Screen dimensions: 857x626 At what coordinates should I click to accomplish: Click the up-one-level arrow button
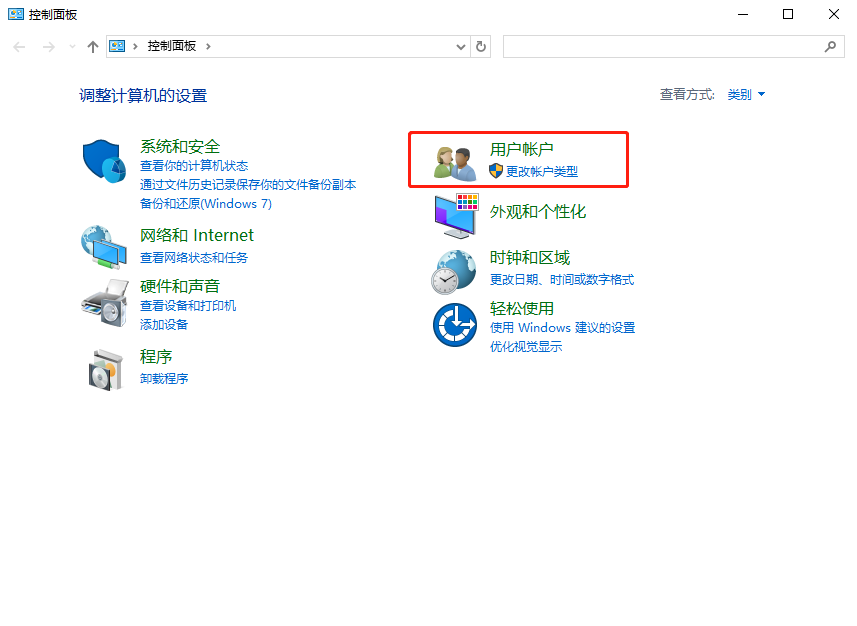(x=92, y=46)
